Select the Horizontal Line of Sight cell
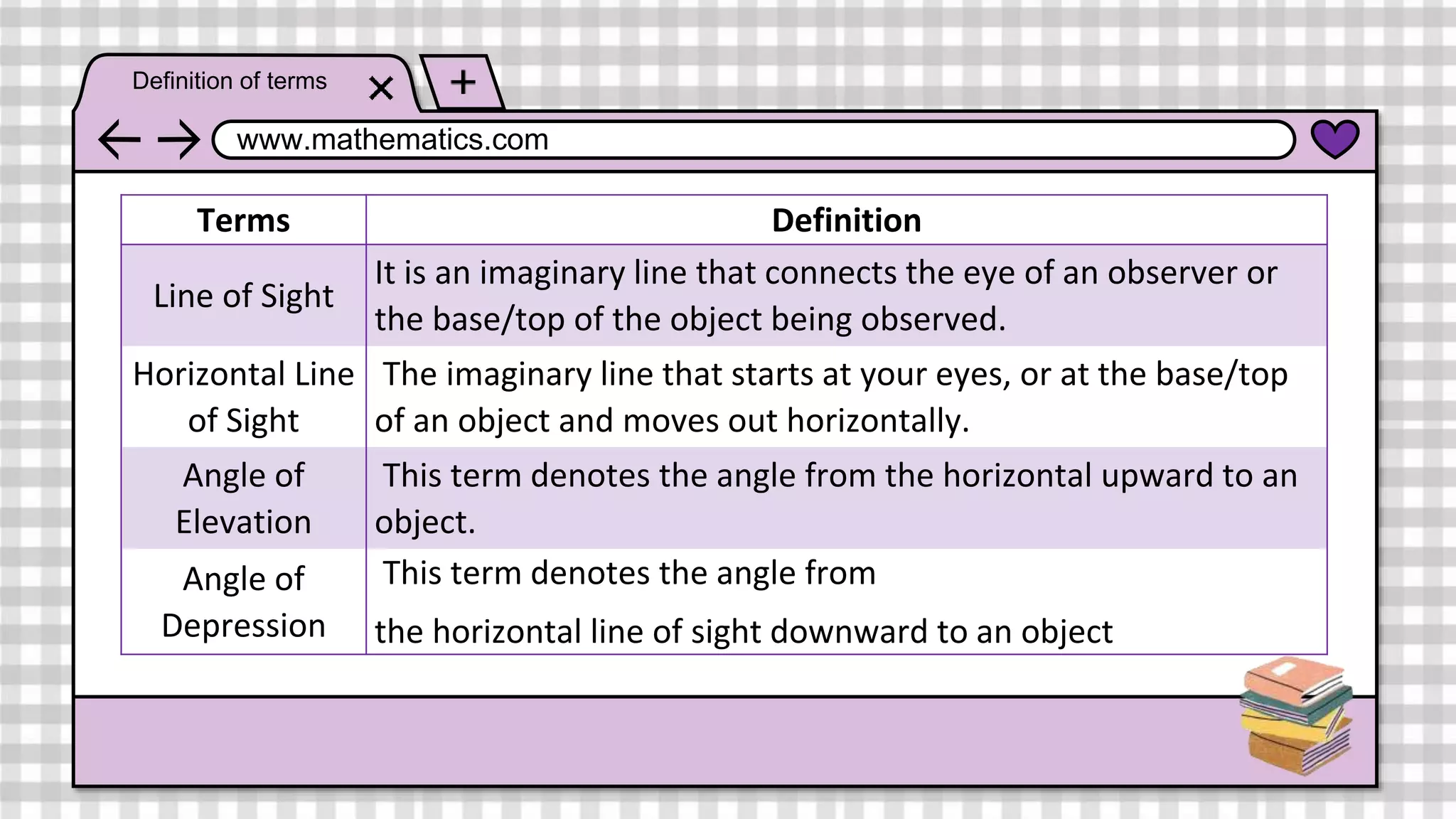Screen dimensions: 1456x819 pos(244,397)
